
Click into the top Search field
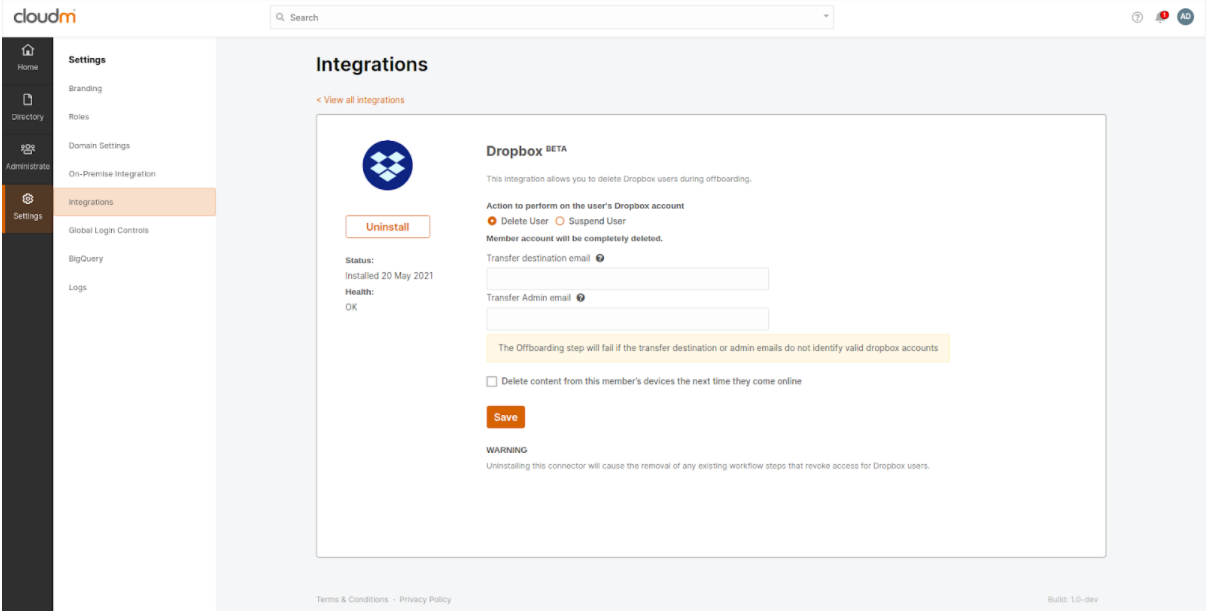tap(552, 17)
